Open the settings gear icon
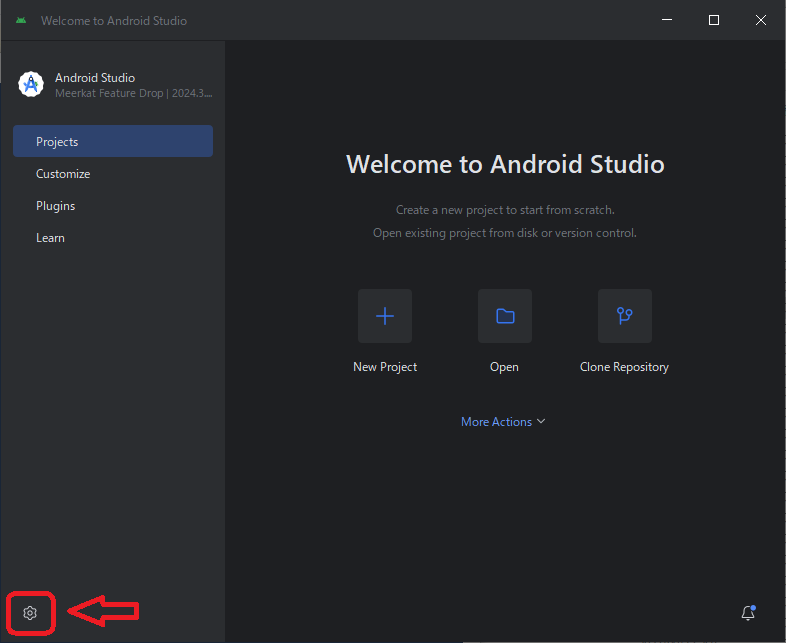 [x=30, y=612]
